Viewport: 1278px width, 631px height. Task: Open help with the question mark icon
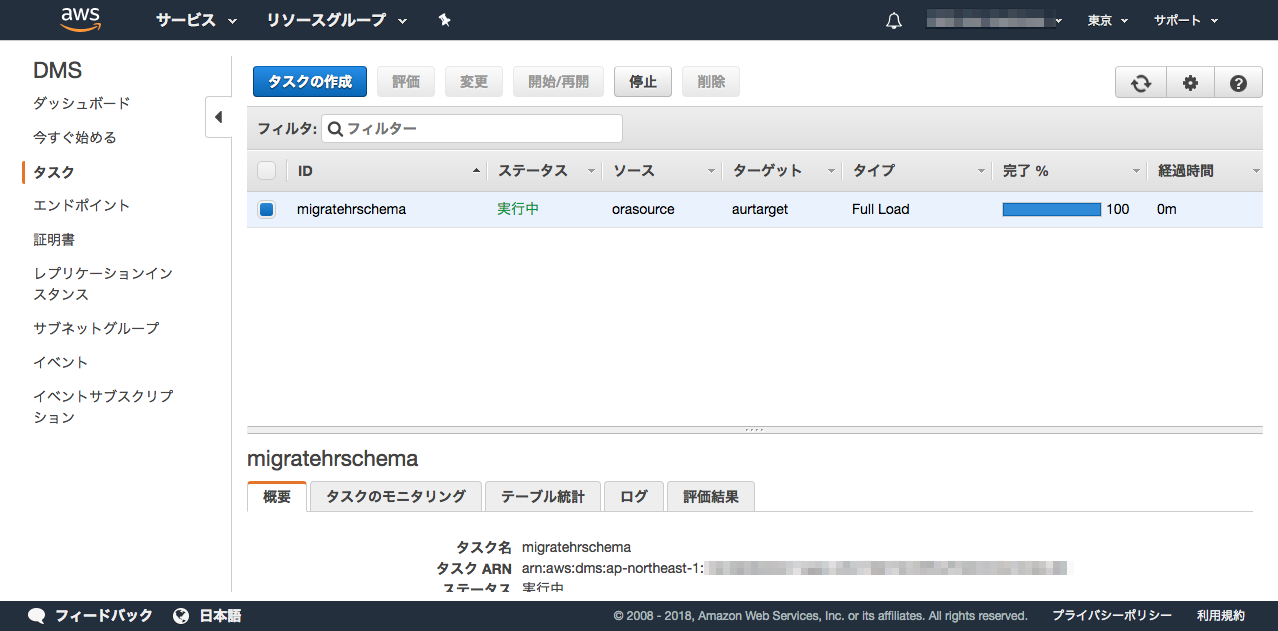click(x=1238, y=83)
